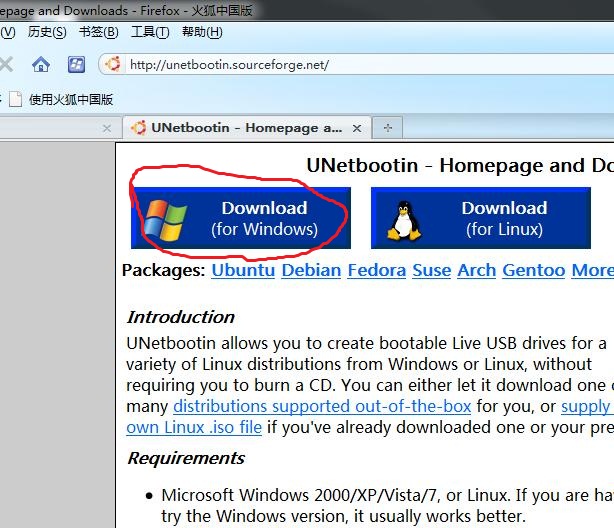This screenshot has height=528, width=614.
Task: Open the More packages link
Action: tap(593, 270)
